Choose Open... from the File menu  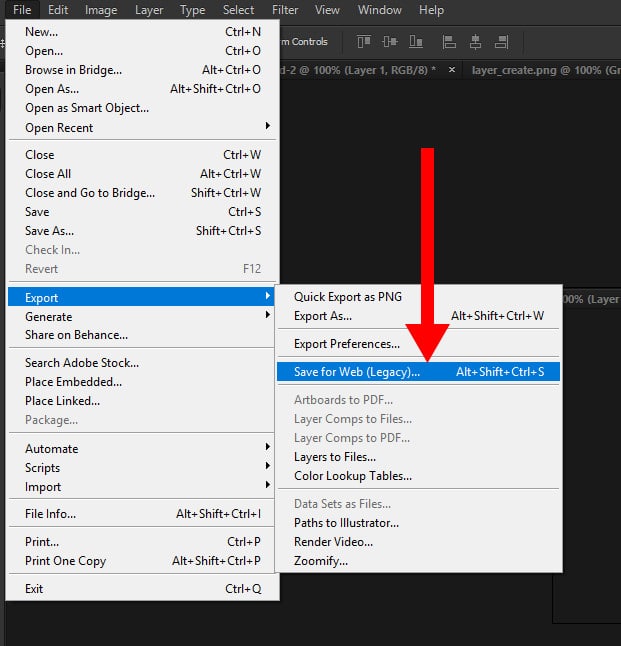tap(141, 51)
